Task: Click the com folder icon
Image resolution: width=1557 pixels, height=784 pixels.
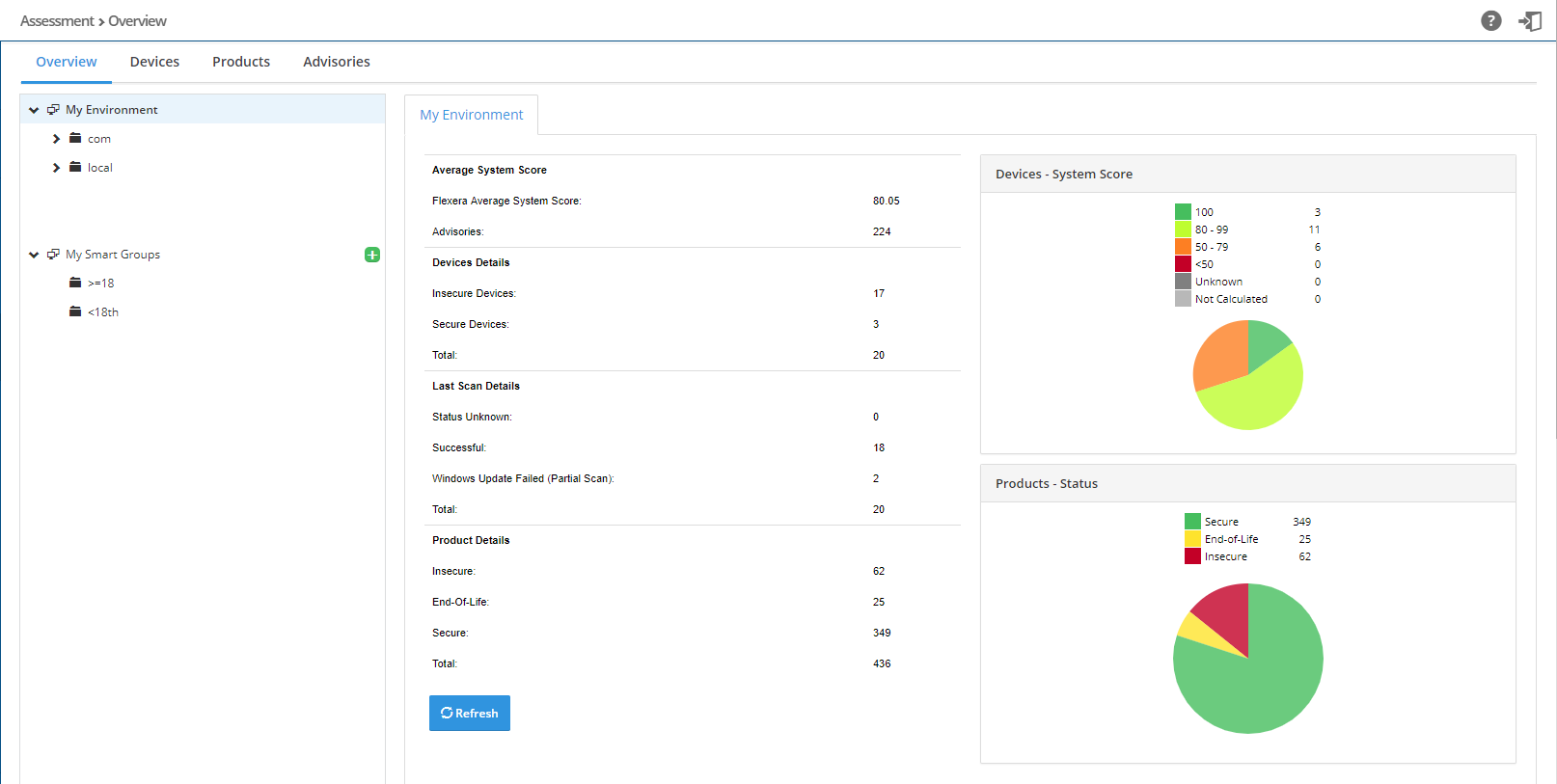Action: [75, 139]
